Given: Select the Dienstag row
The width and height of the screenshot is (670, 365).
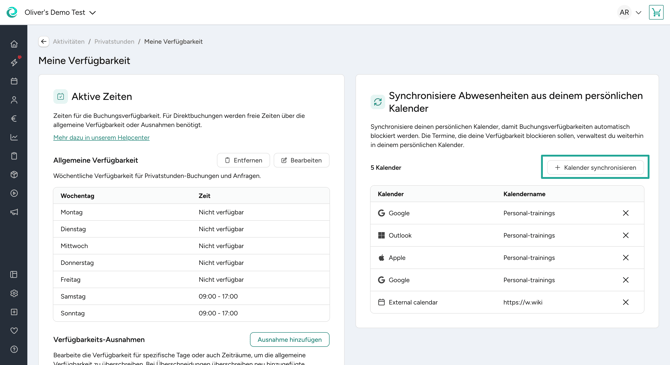Looking at the screenshot, I should click(x=191, y=229).
